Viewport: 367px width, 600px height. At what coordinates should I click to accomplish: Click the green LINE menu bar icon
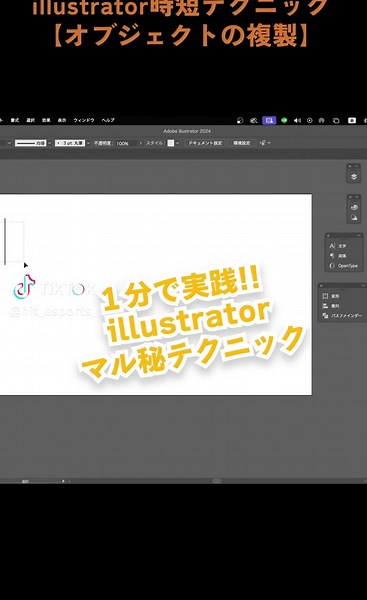tap(284, 120)
